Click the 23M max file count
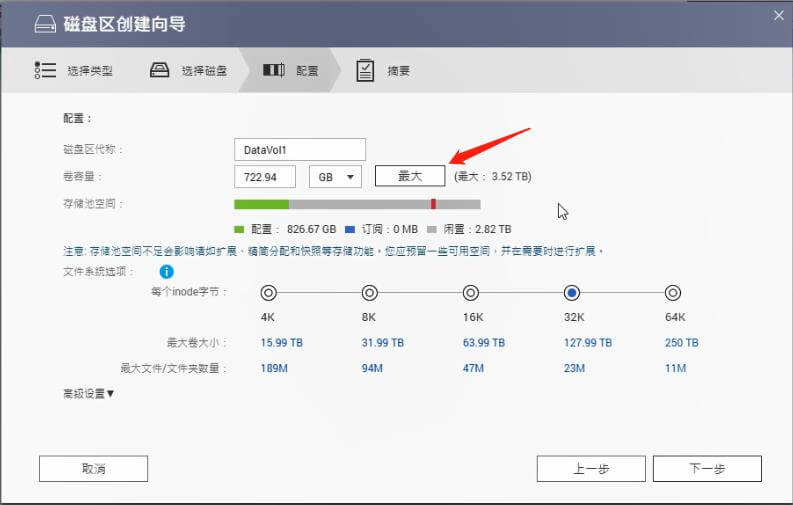Image resolution: width=793 pixels, height=505 pixels. 575,368
